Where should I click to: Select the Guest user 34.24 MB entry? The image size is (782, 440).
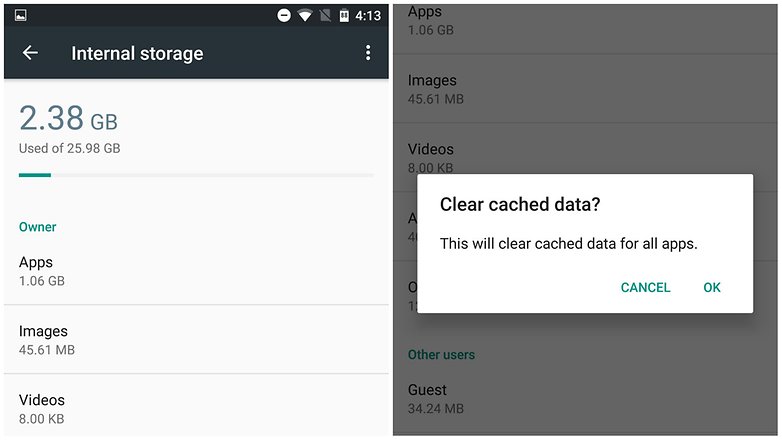tap(585, 399)
